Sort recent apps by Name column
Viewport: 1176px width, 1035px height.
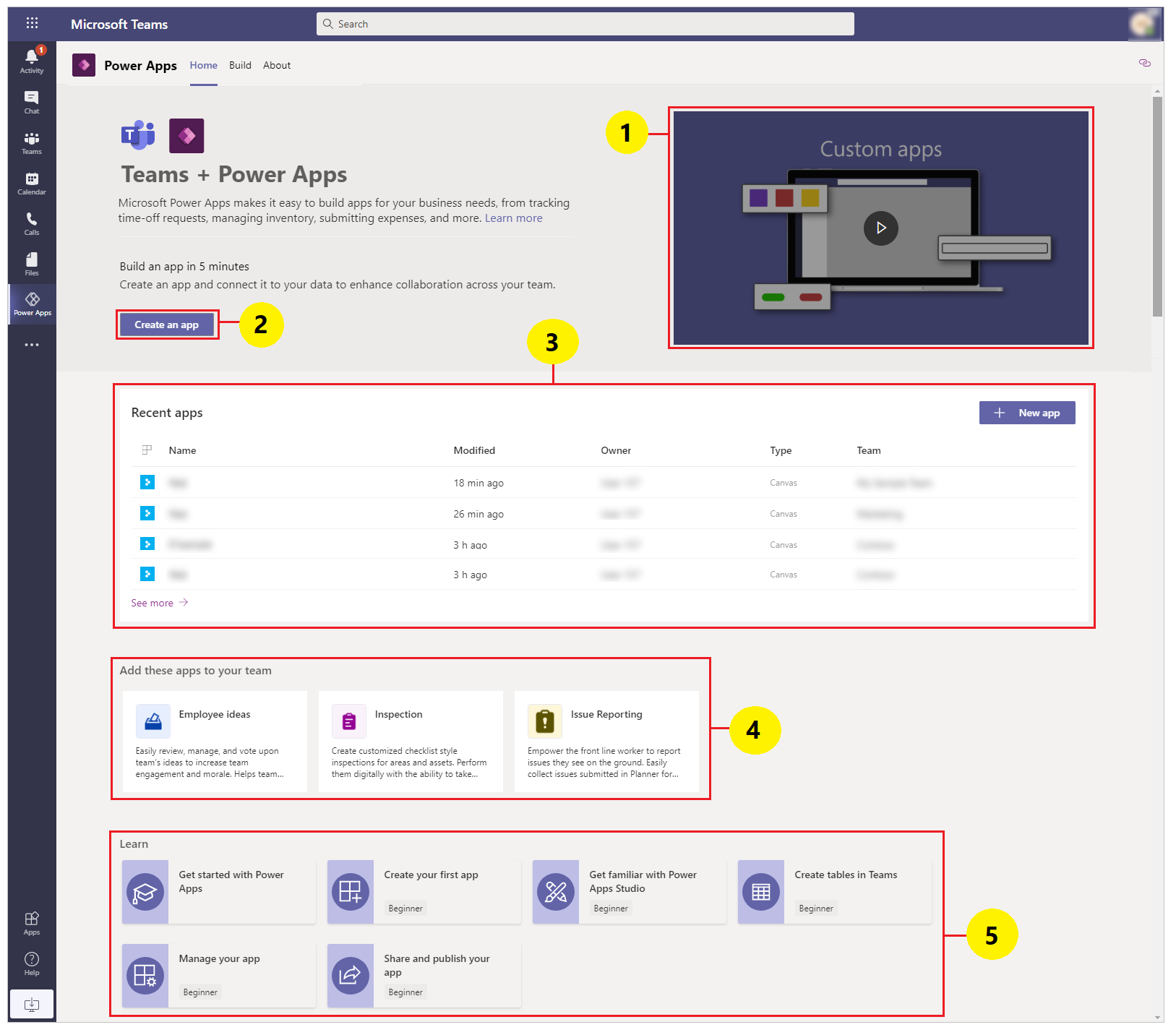(x=182, y=450)
